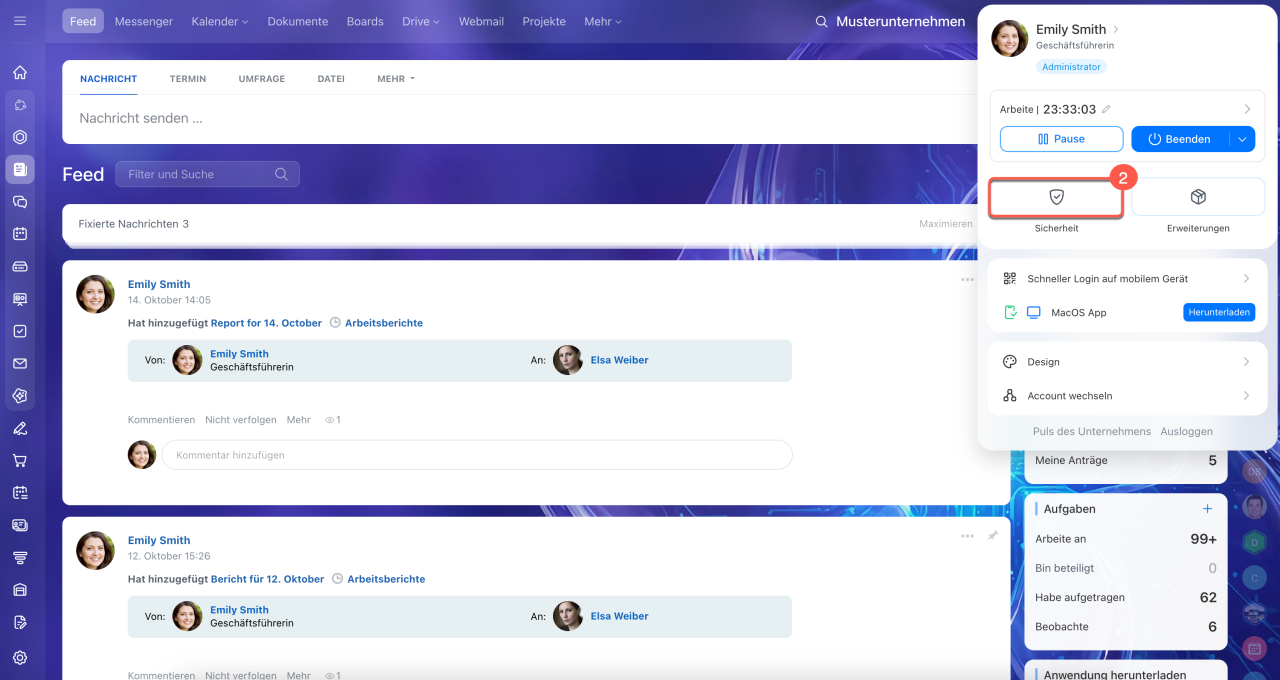
Task: Open the envelope mail icon in sidebar
Action: pos(20,364)
